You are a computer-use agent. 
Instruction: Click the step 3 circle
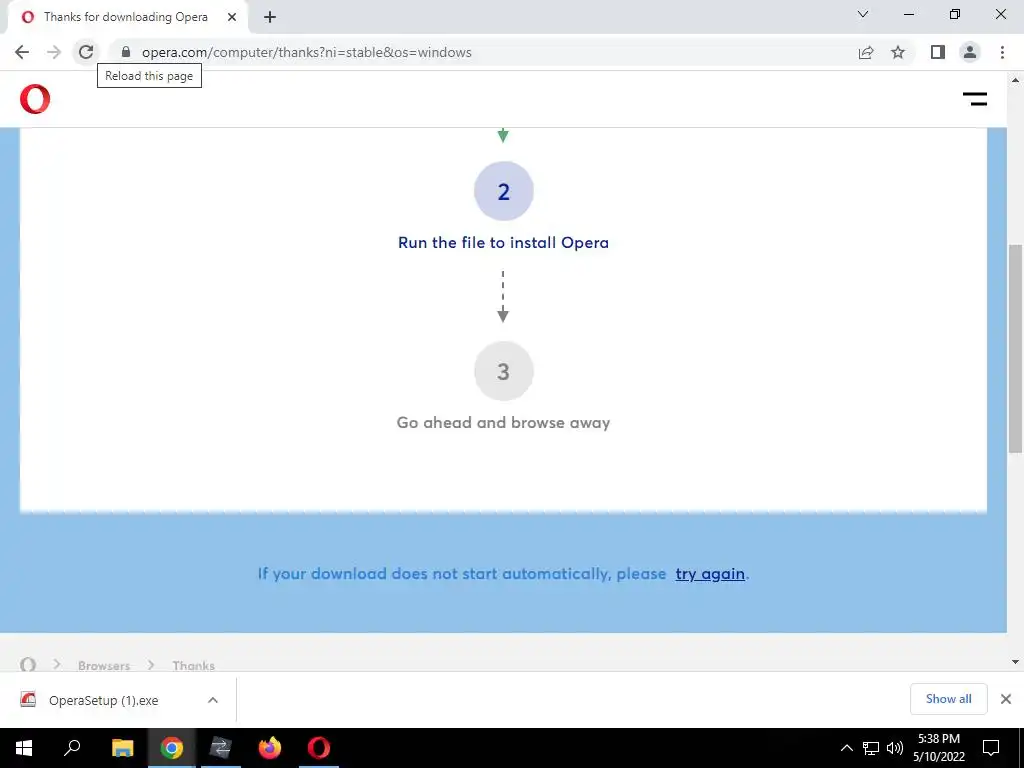coord(504,371)
